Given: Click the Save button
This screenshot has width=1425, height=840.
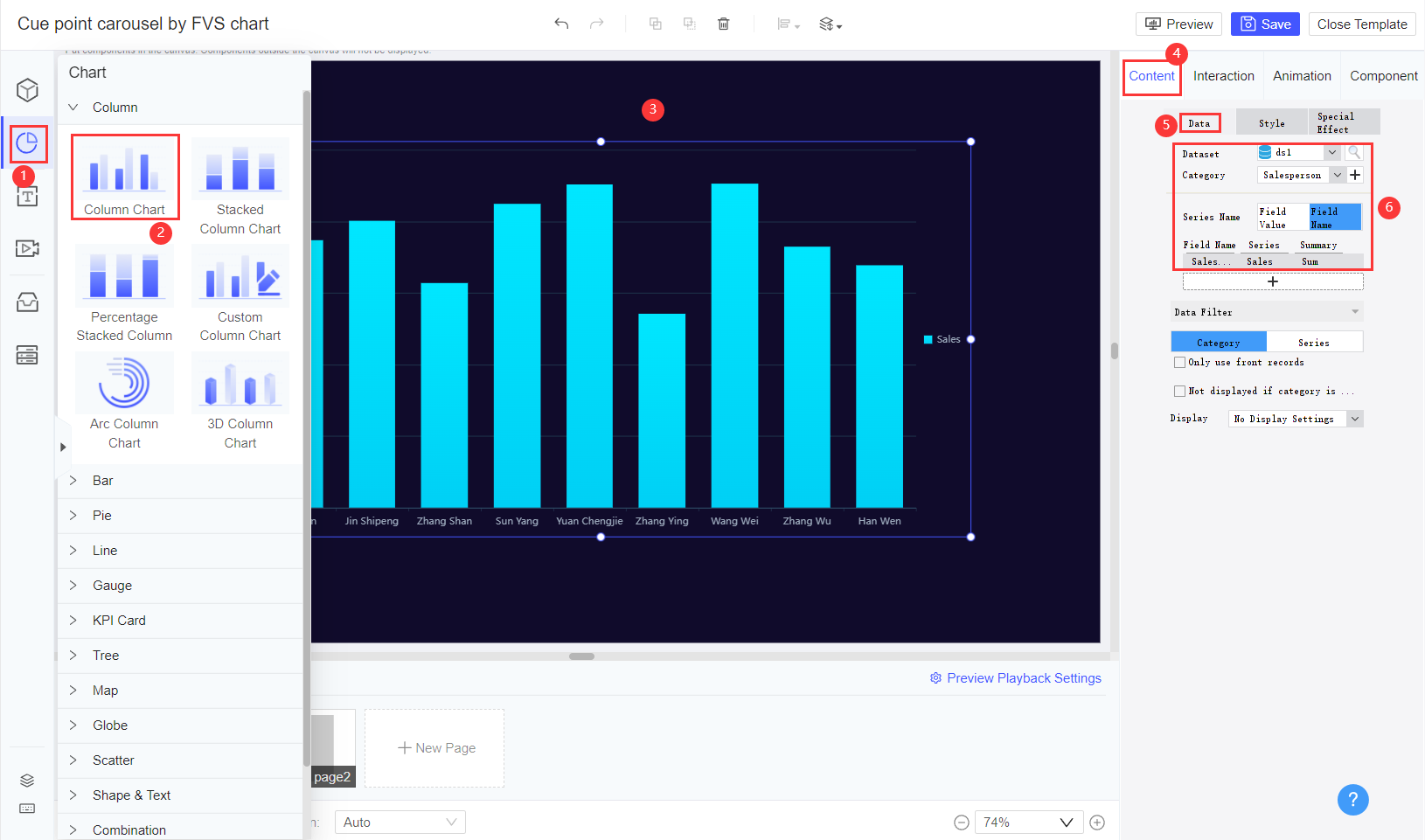Looking at the screenshot, I should [1265, 24].
